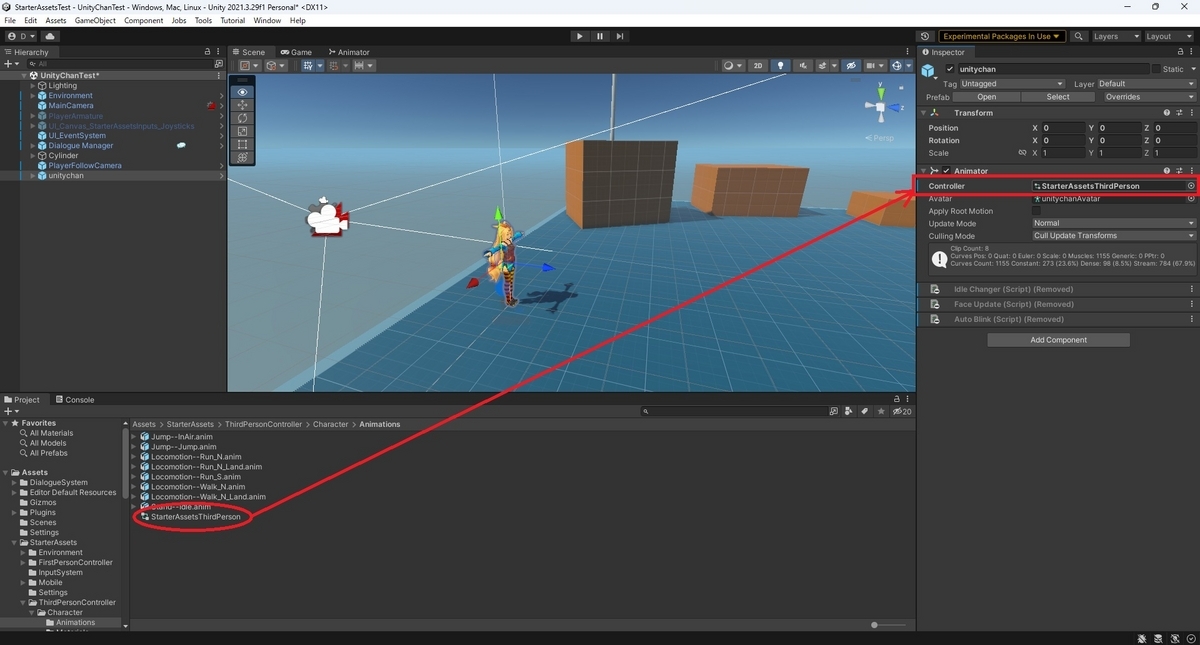Select the Move tool in Scene tools overlay
The height and width of the screenshot is (645, 1200).
[242, 104]
